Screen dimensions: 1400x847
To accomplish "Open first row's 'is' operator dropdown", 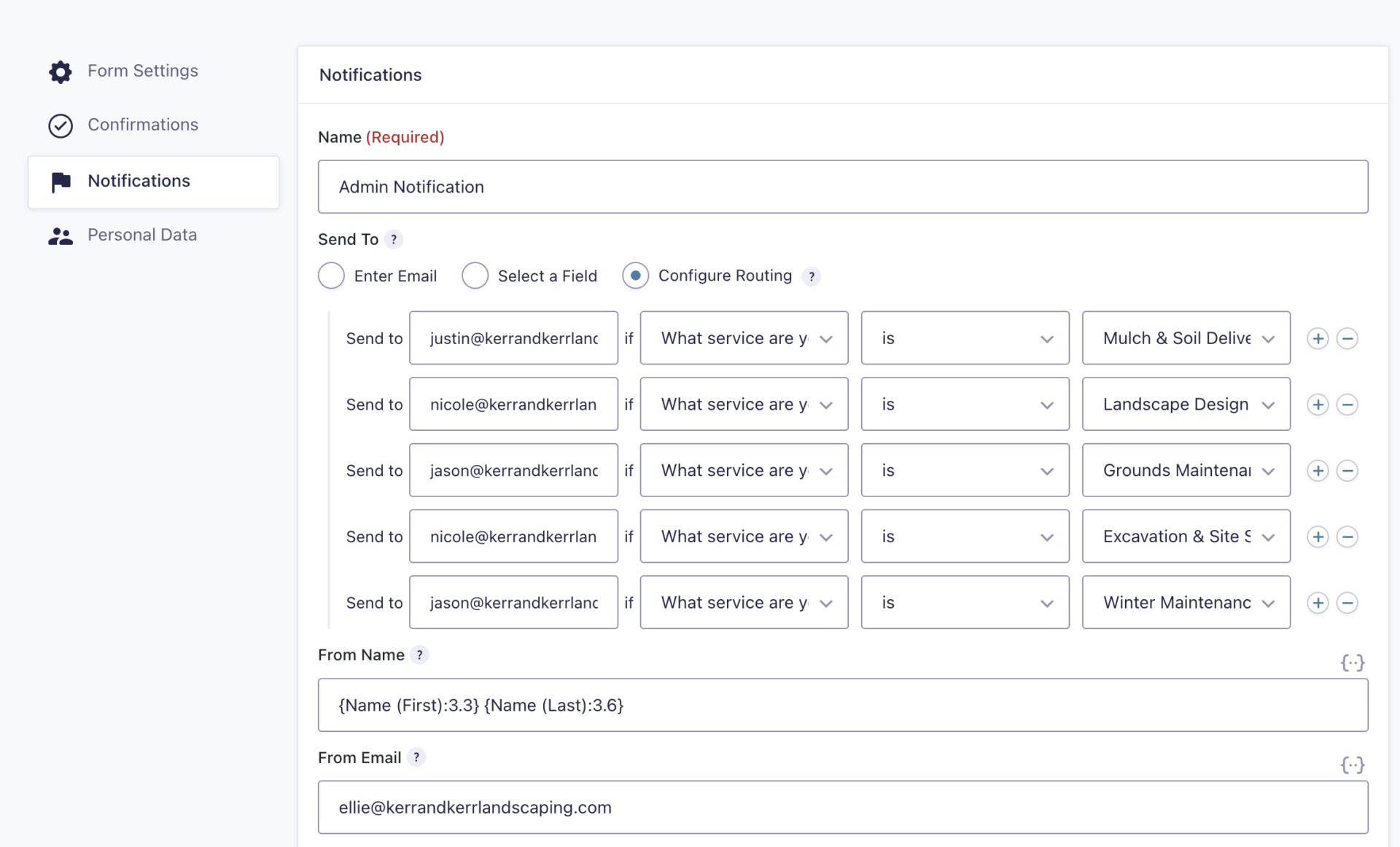I will (x=964, y=338).
